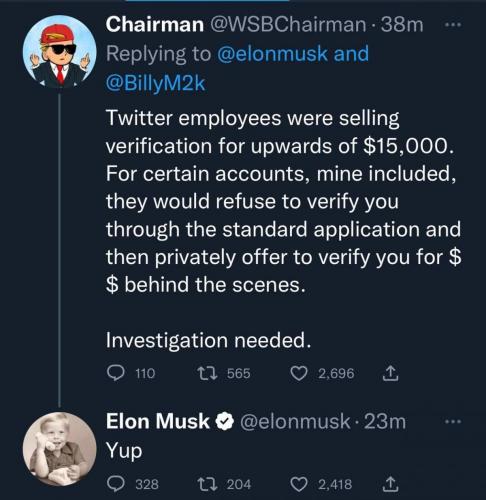Viewport: 486px width, 500px height.
Task: Like Chairman's tweet with heart icon
Action: (x=299, y=373)
